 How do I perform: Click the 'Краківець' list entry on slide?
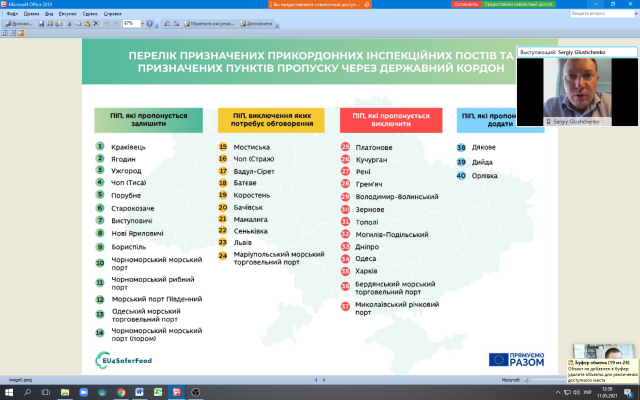pos(129,147)
